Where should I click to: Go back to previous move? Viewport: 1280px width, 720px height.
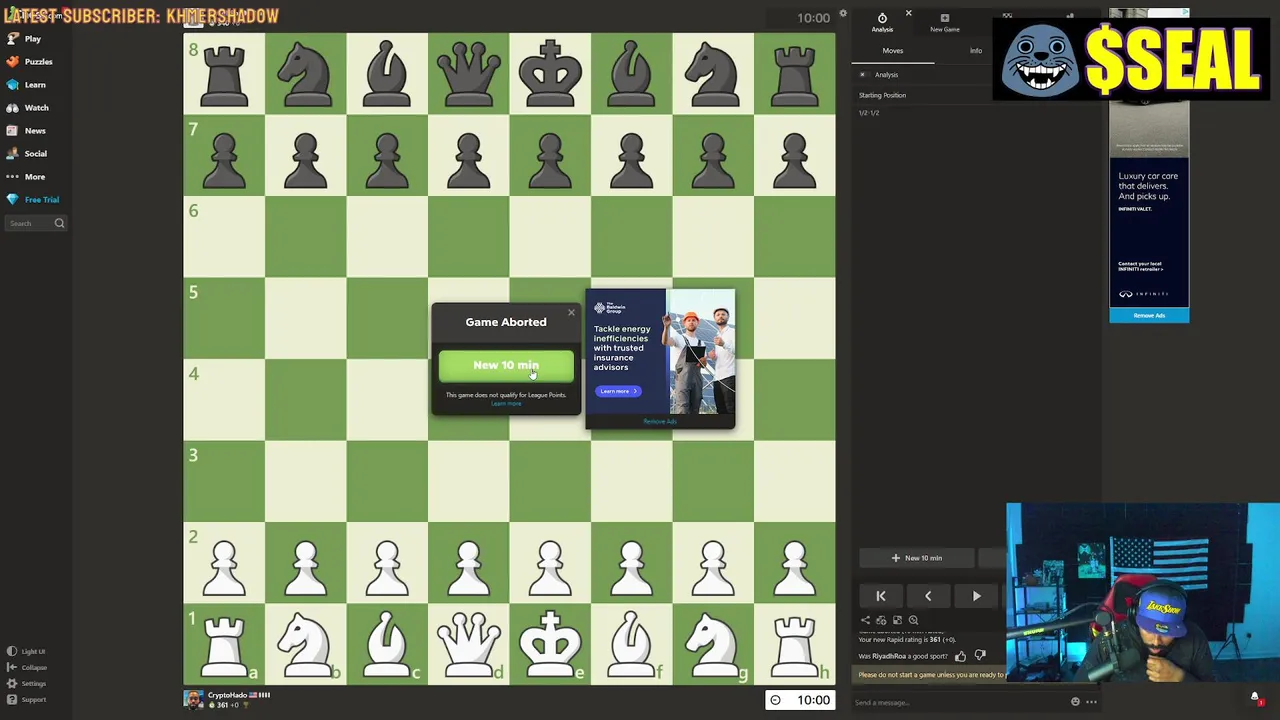(928, 596)
